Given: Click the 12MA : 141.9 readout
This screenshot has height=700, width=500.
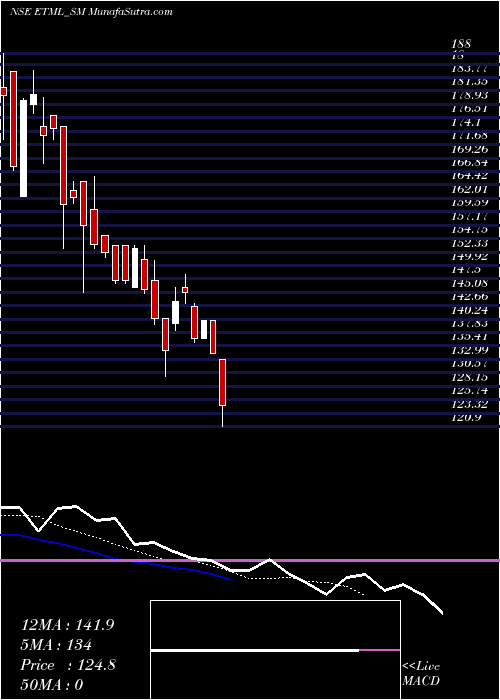Looking at the screenshot, I should [67, 625].
